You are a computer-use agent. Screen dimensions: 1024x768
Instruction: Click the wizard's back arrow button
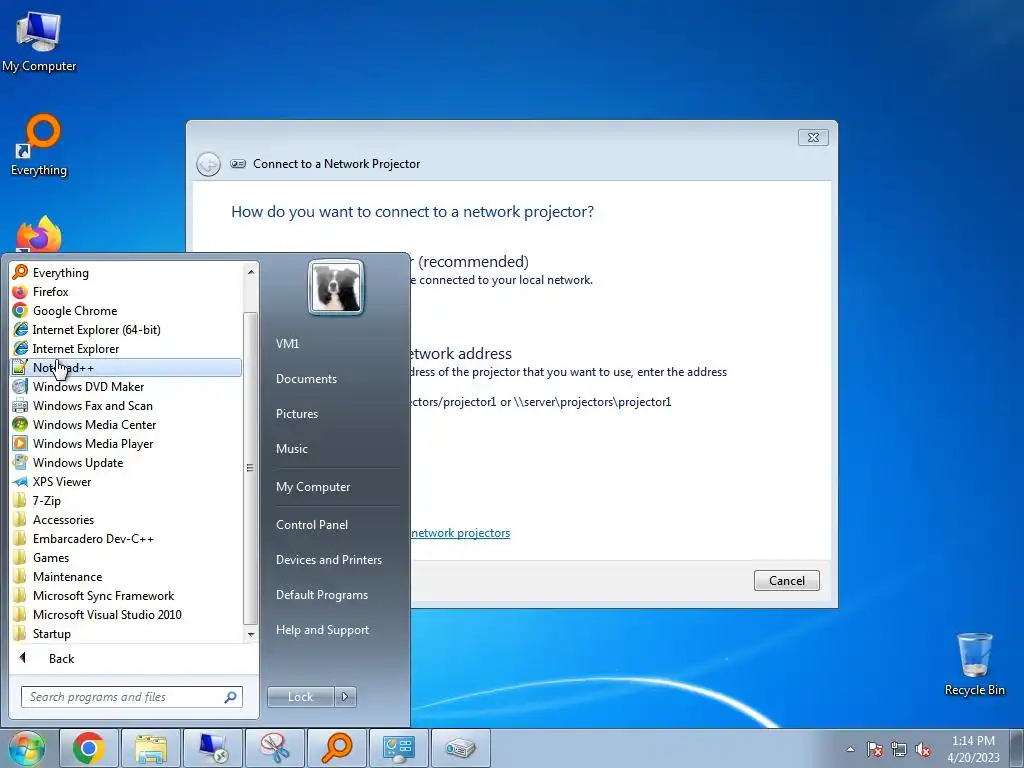[208, 164]
